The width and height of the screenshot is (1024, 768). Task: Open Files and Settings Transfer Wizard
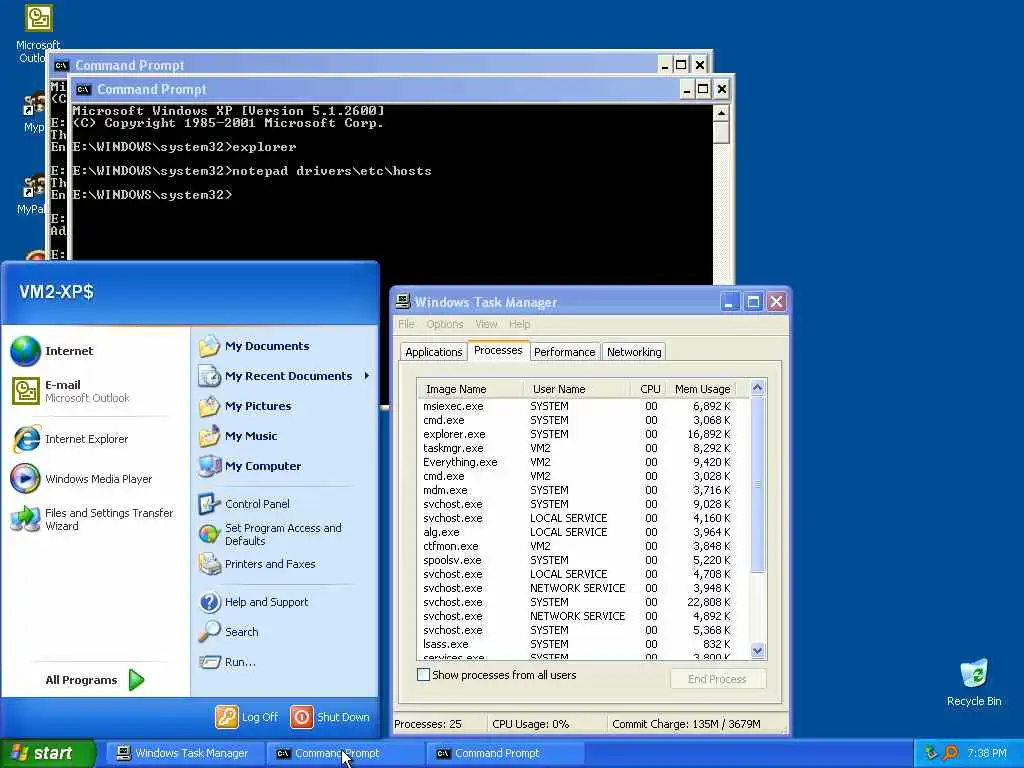(92, 519)
